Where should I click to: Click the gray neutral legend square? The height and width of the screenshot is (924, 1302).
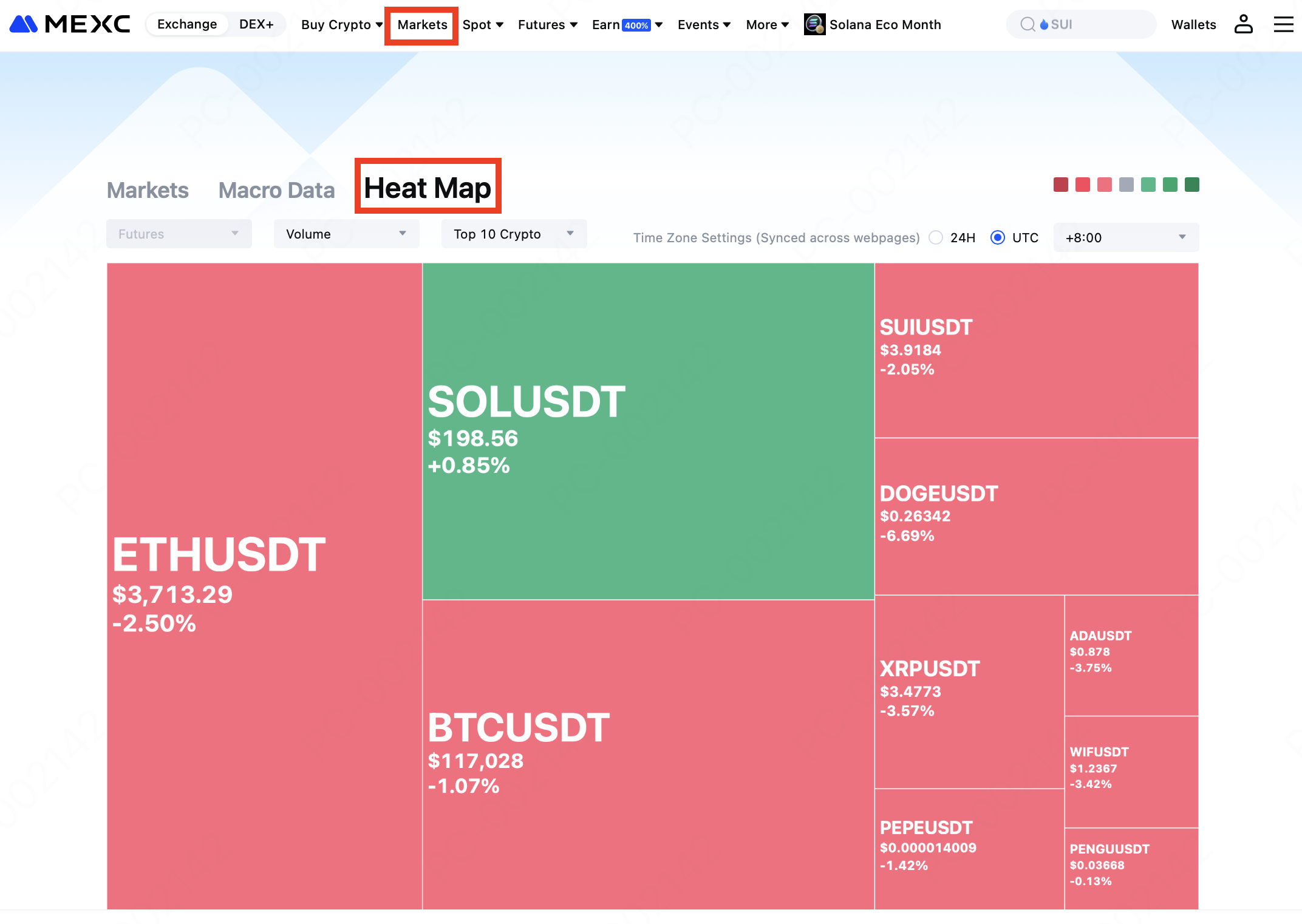(1126, 185)
